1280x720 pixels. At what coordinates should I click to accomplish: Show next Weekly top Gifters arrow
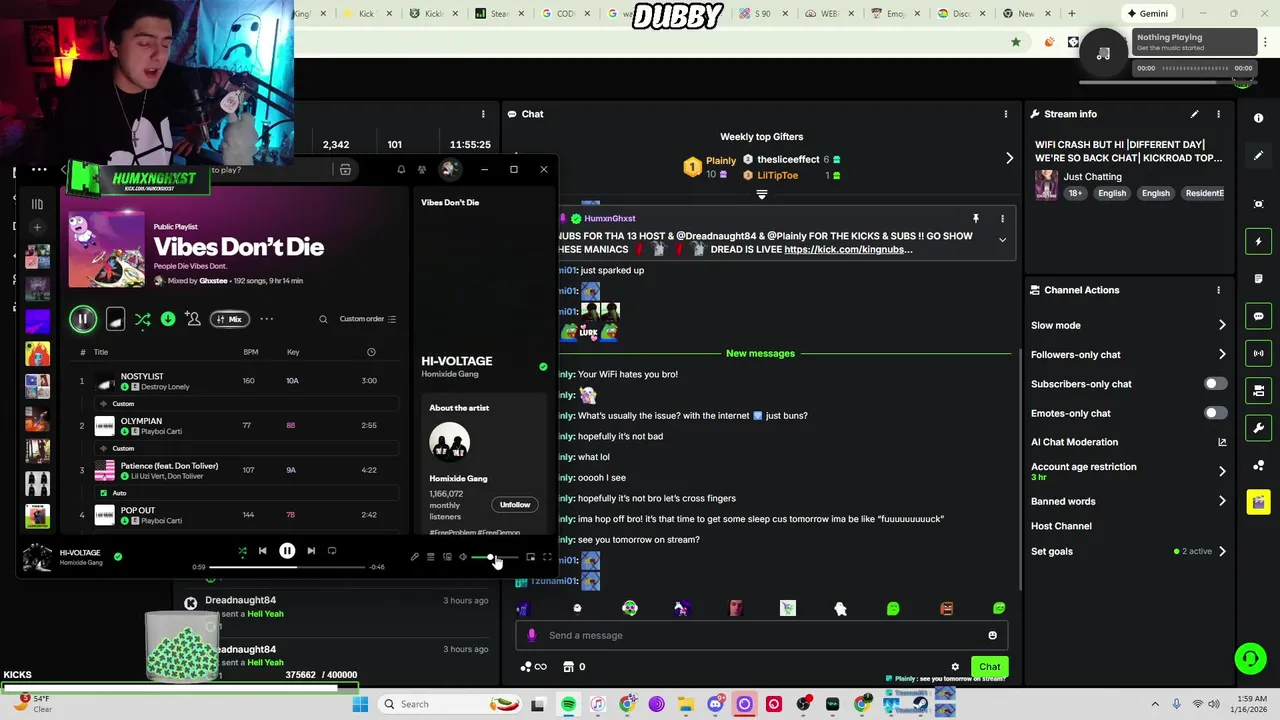pos(1009,158)
